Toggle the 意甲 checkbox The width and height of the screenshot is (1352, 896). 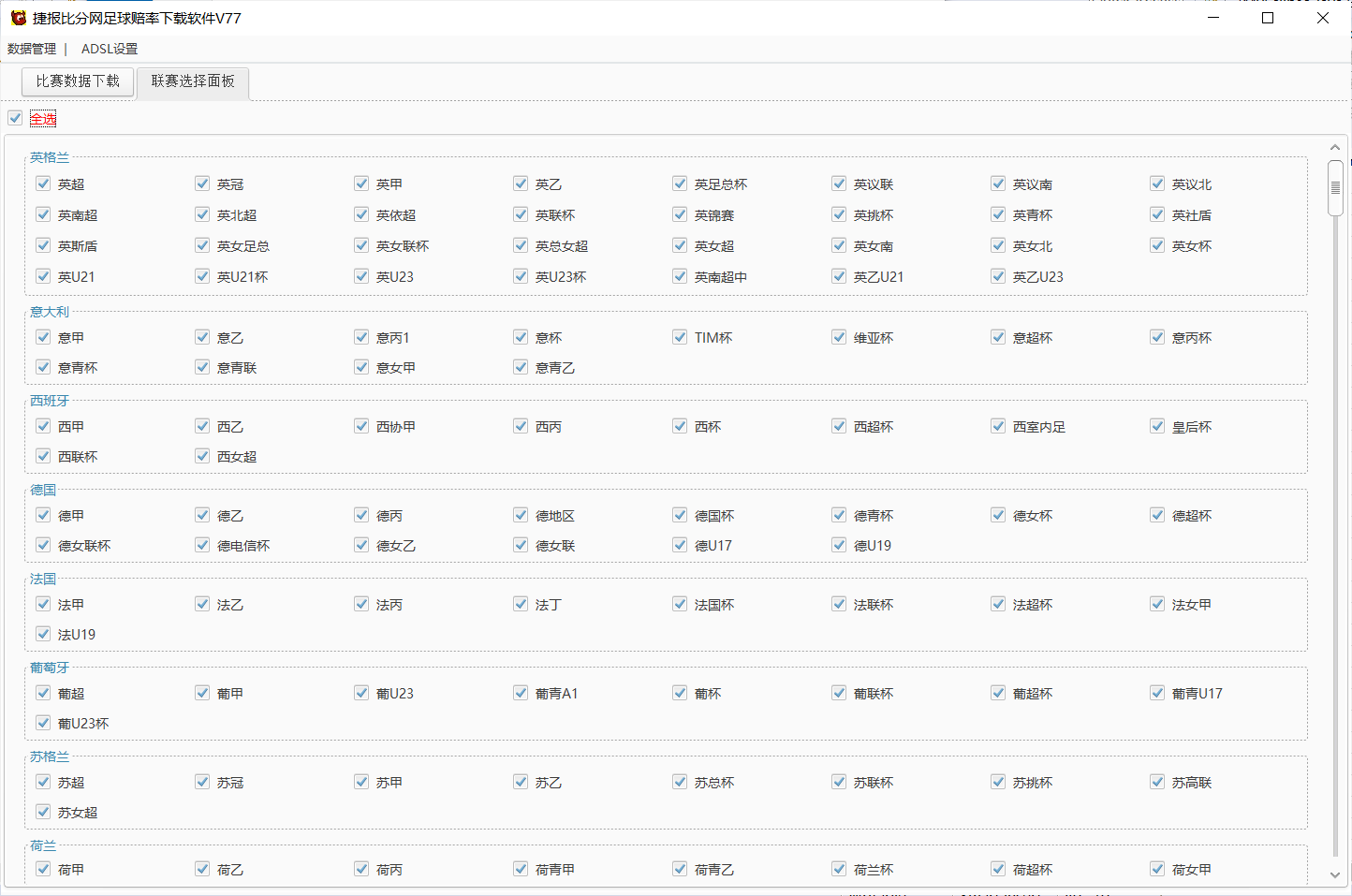(x=43, y=337)
